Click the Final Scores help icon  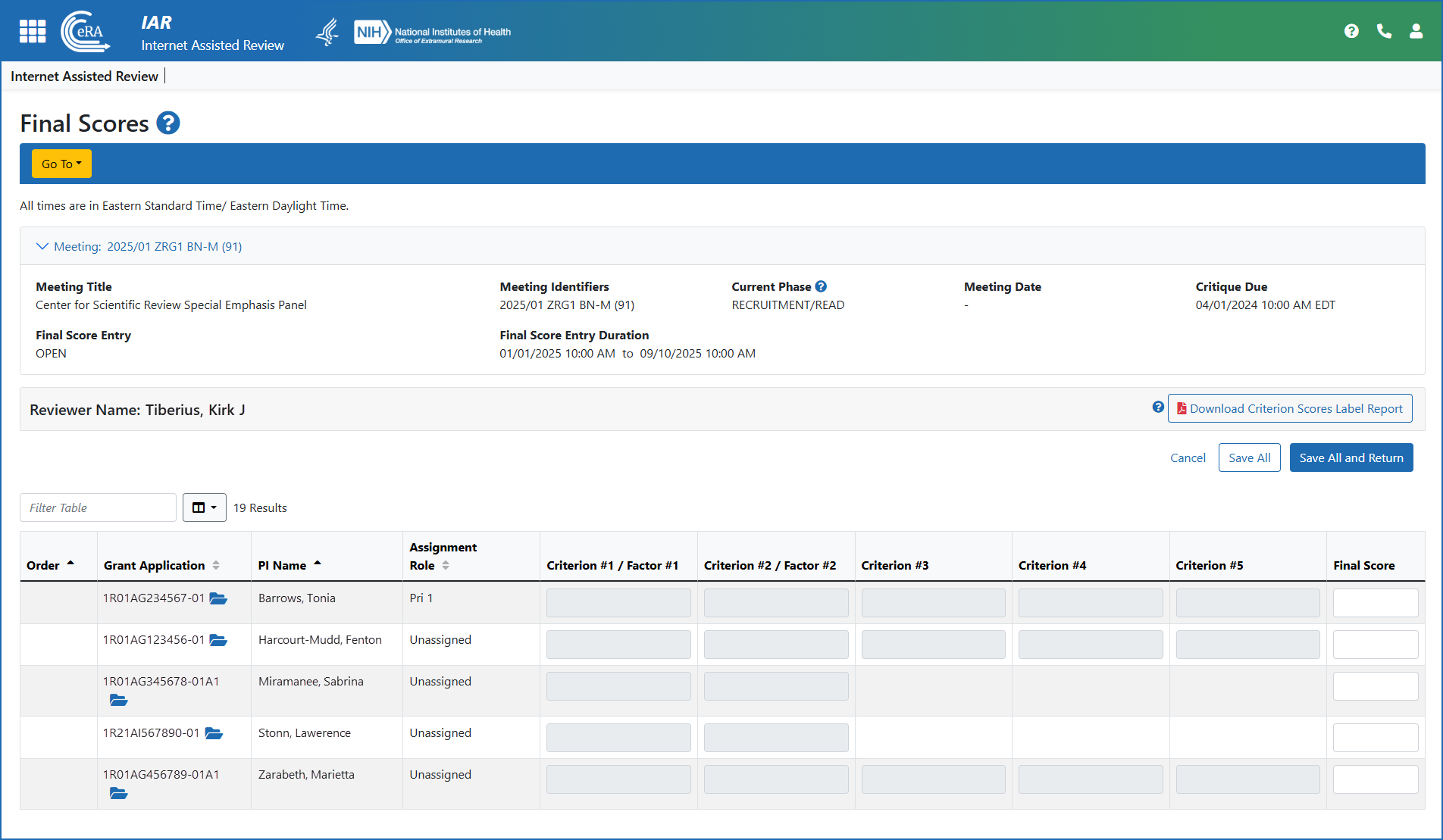tap(168, 123)
